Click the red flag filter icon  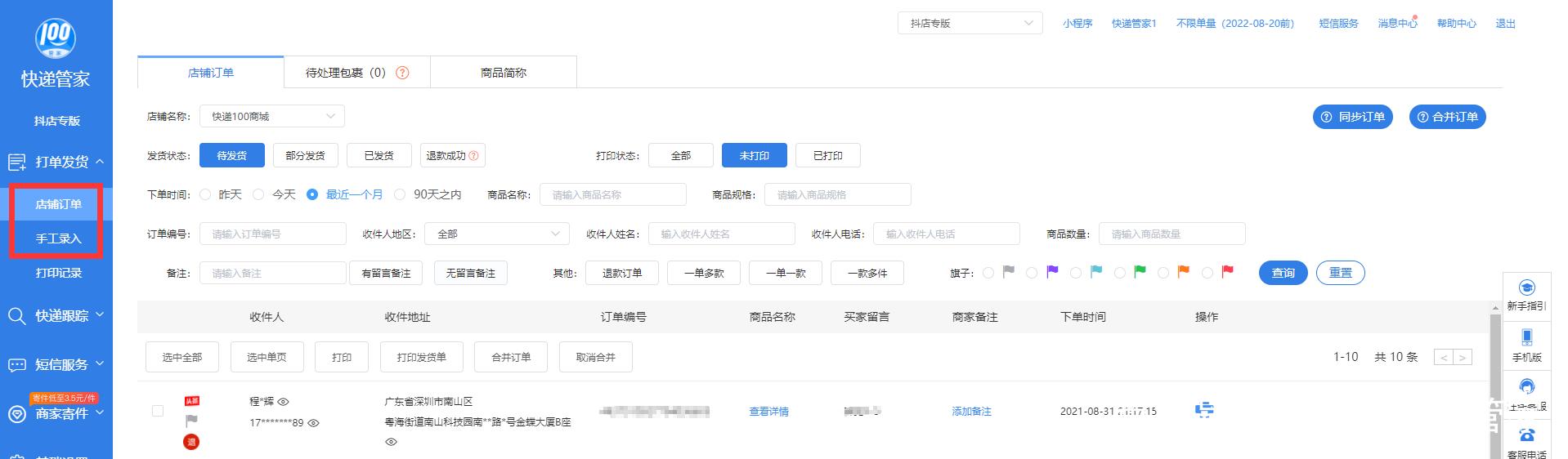[1227, 271]
